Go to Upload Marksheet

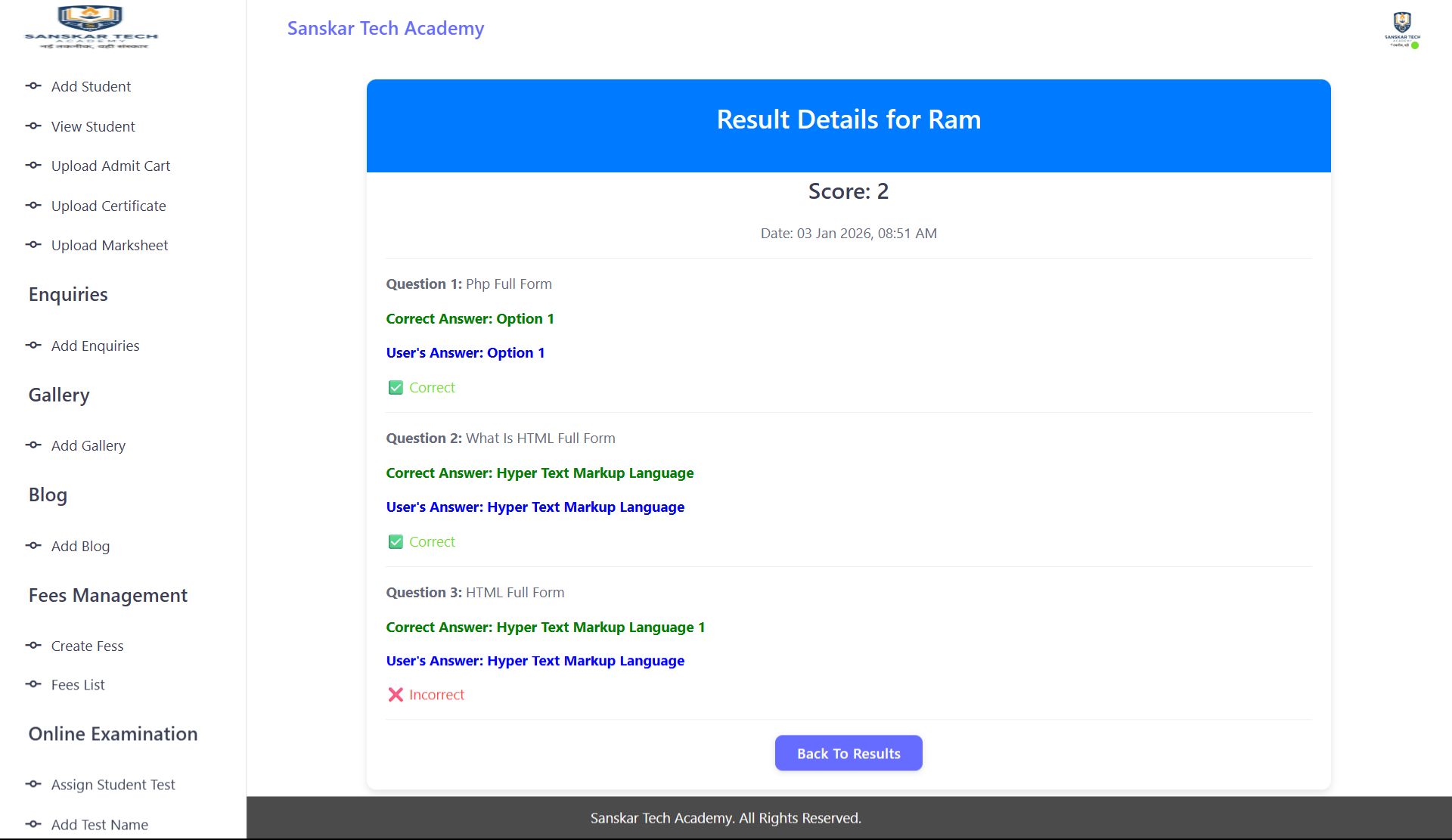click(x=110, y=245)
